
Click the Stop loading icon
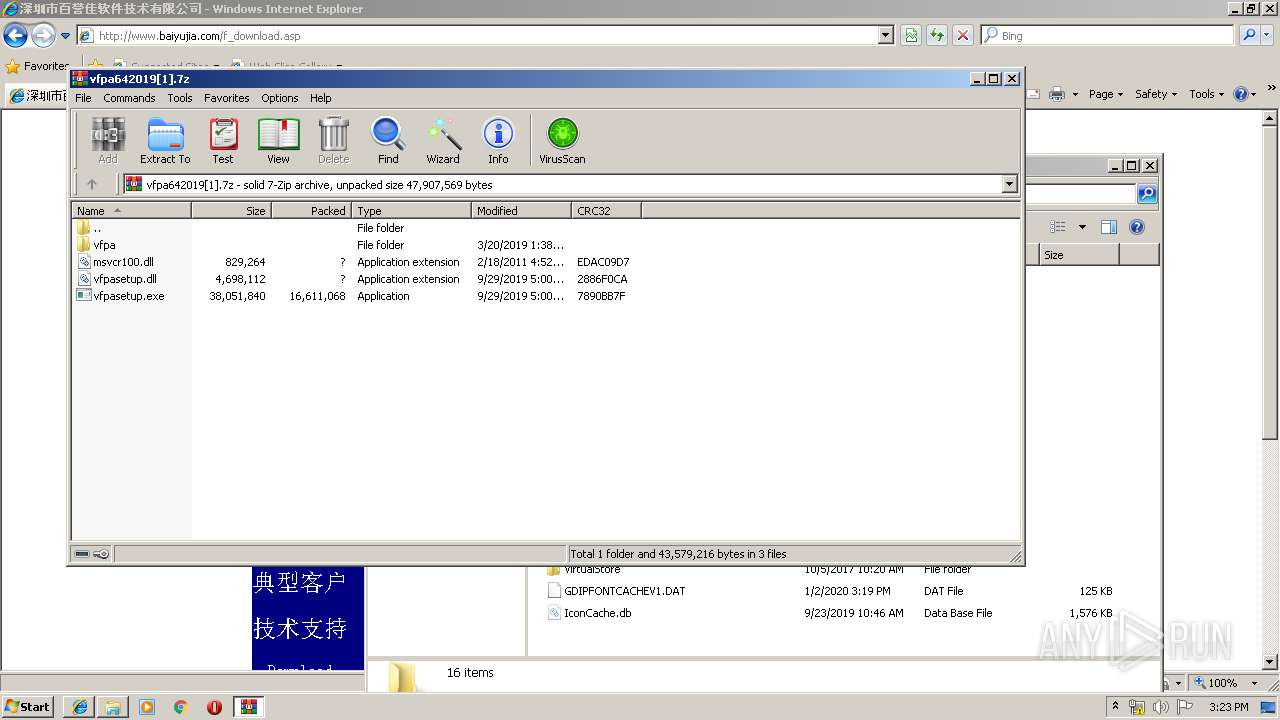pyautogui.click(x=962, y=35)
